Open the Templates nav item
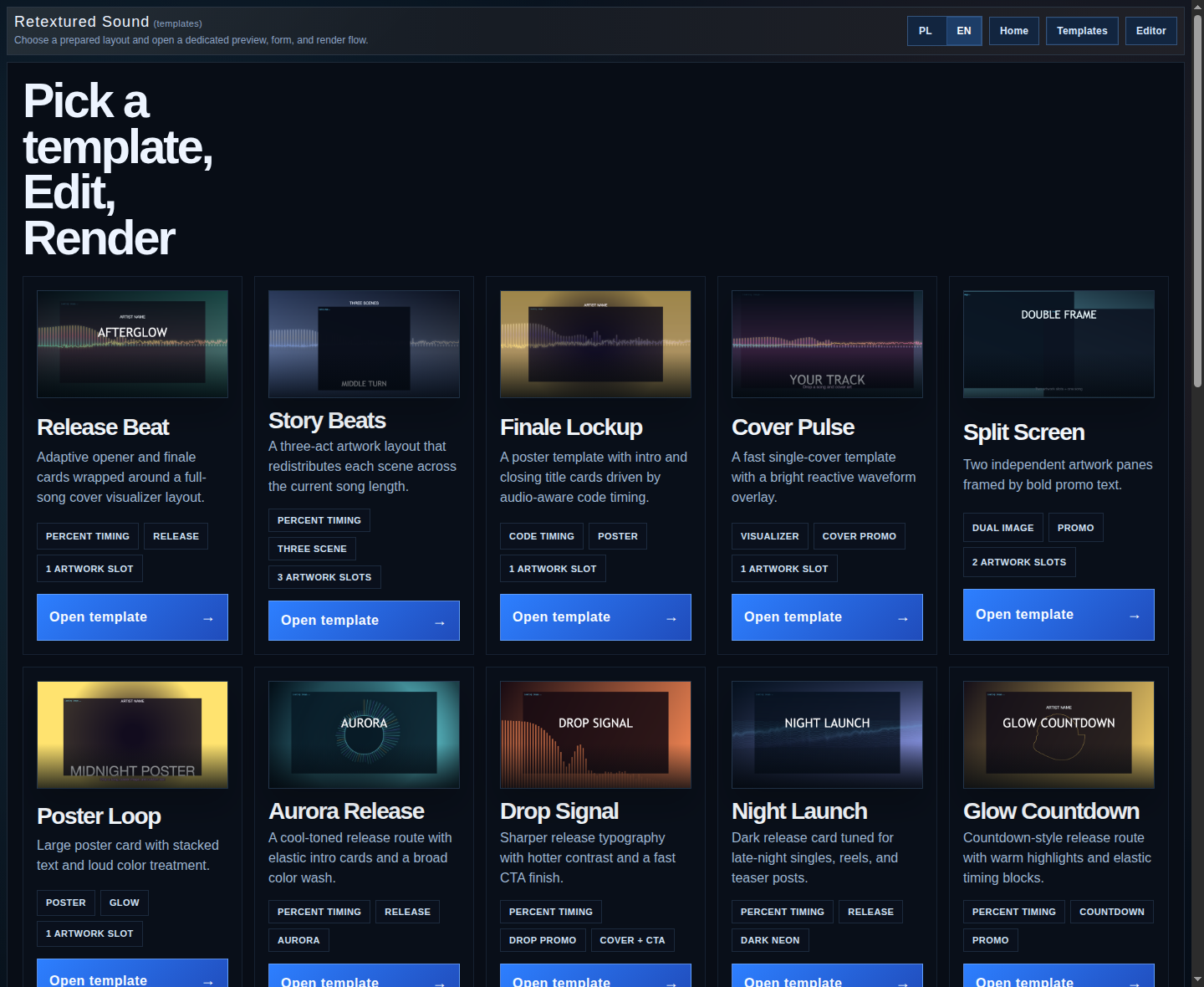The width and height of the screenshot is (1204, 987). [1082, 31]
